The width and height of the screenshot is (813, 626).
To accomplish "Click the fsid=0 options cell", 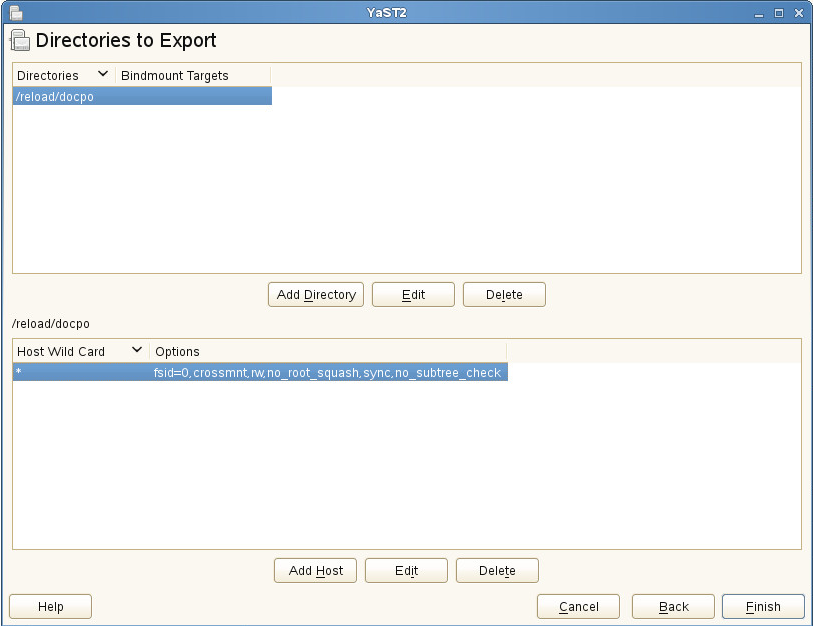I will tap(327, 373).
